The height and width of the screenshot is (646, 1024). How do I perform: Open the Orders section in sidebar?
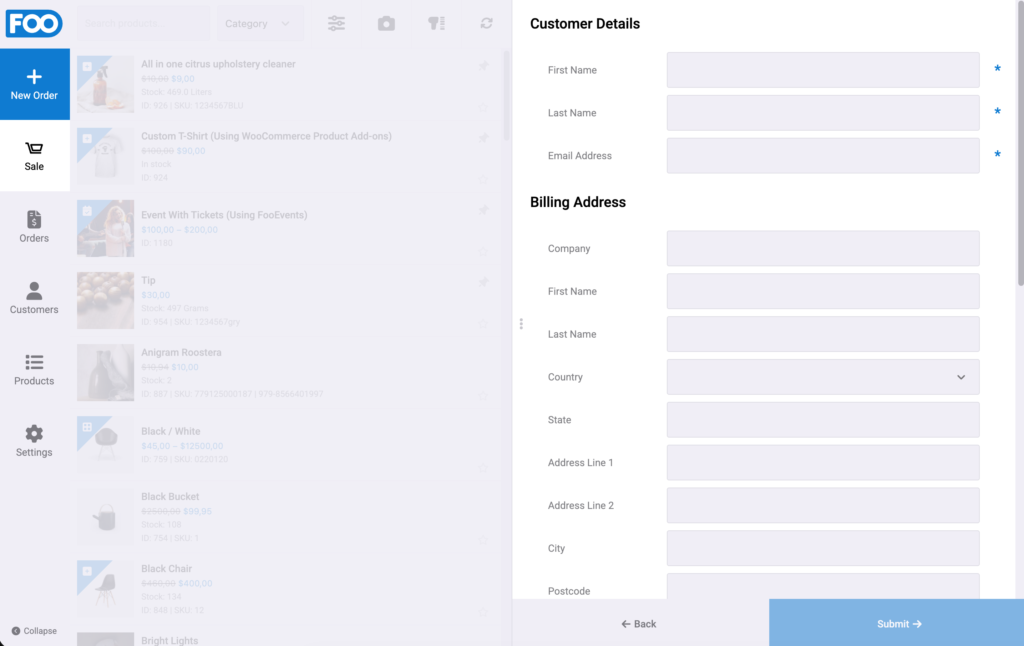tap(34, 227)
